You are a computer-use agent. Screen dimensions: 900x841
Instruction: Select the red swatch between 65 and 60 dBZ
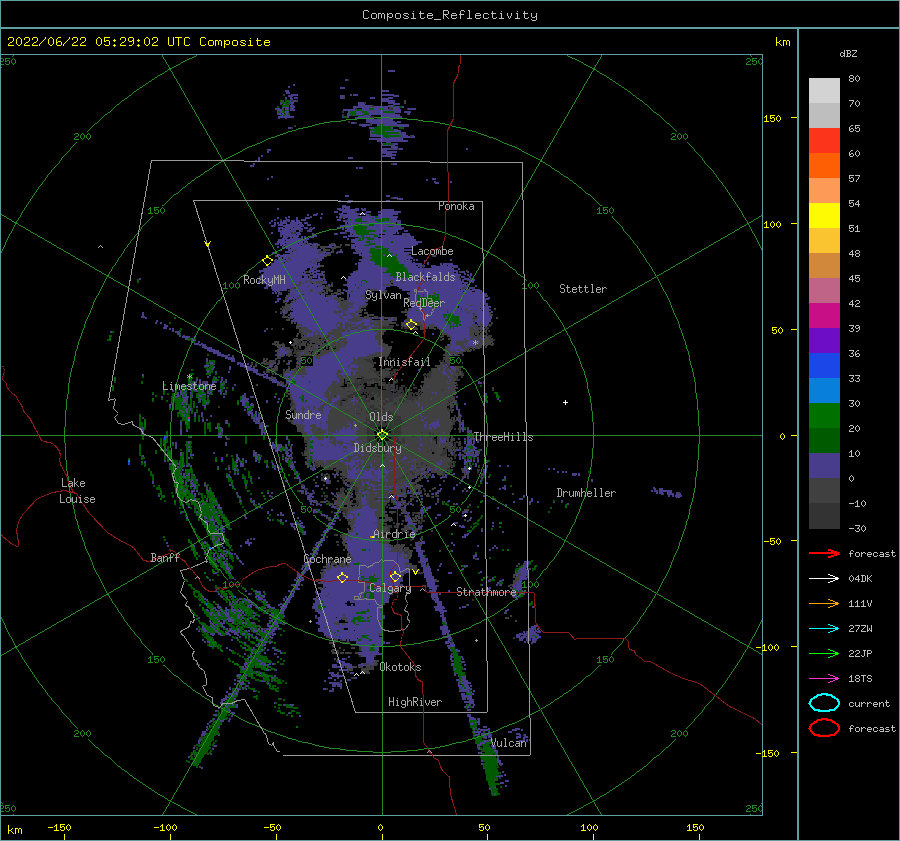824,140
